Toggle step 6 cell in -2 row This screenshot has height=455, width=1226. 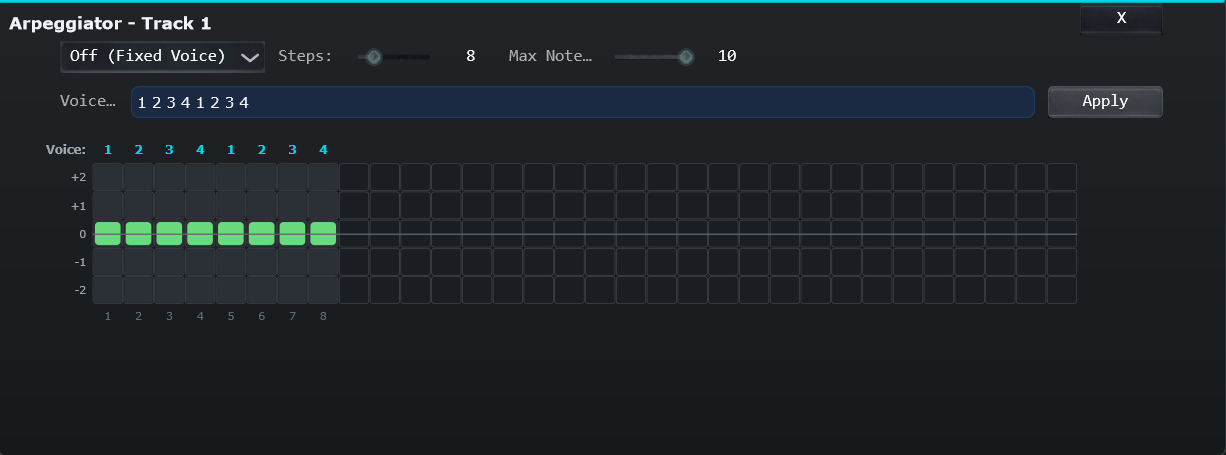point(262,289)
